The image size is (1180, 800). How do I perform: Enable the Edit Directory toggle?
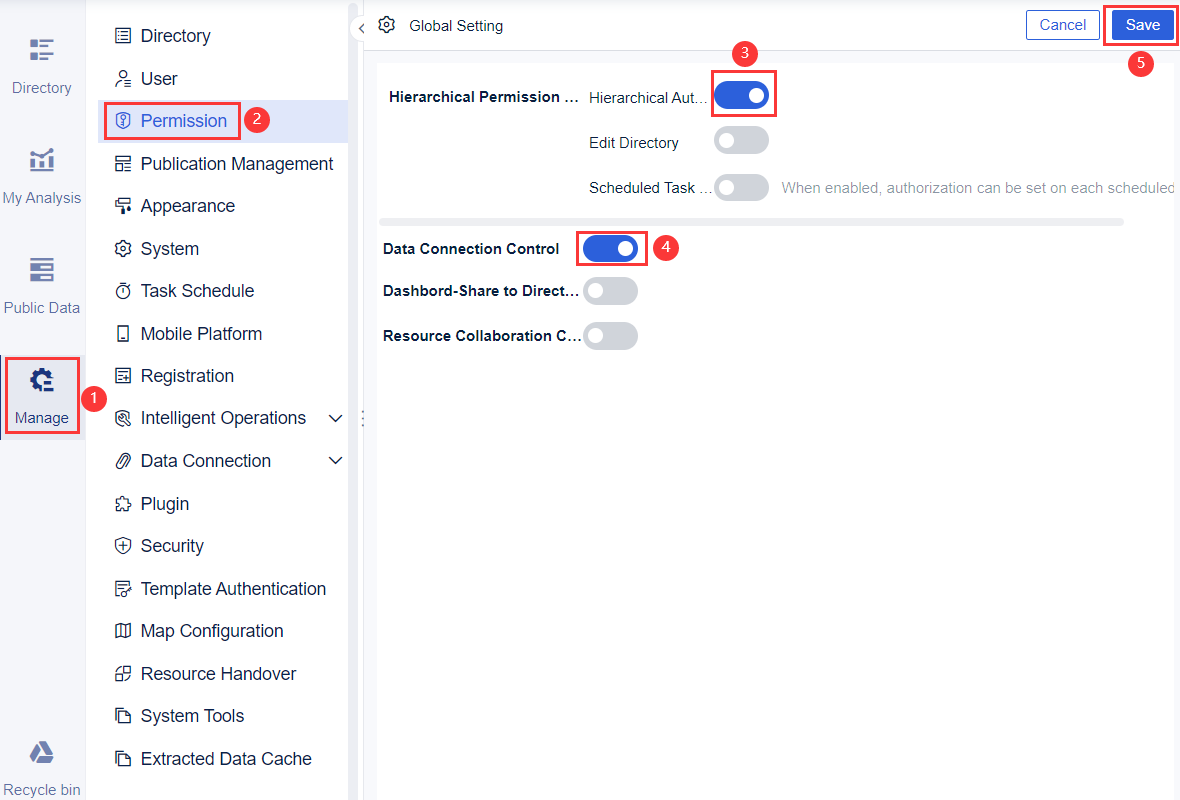(x=741, y=140)
